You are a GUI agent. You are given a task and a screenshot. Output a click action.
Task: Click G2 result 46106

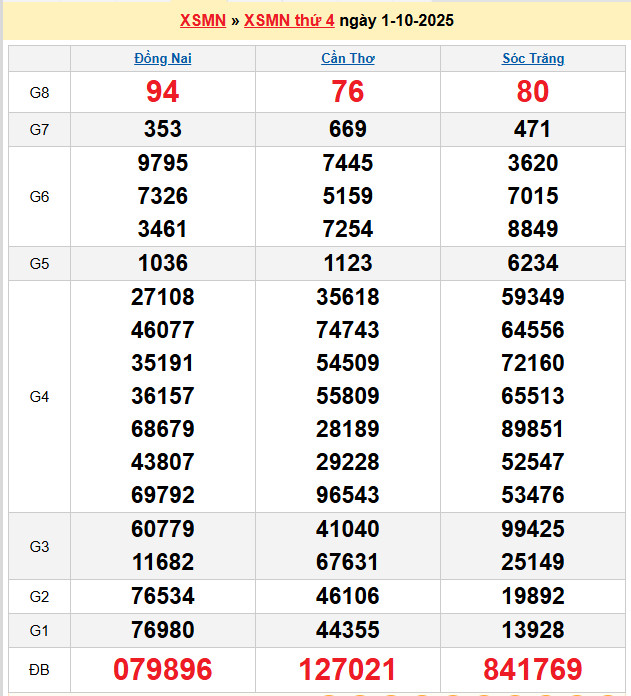(x=348, y=596)
